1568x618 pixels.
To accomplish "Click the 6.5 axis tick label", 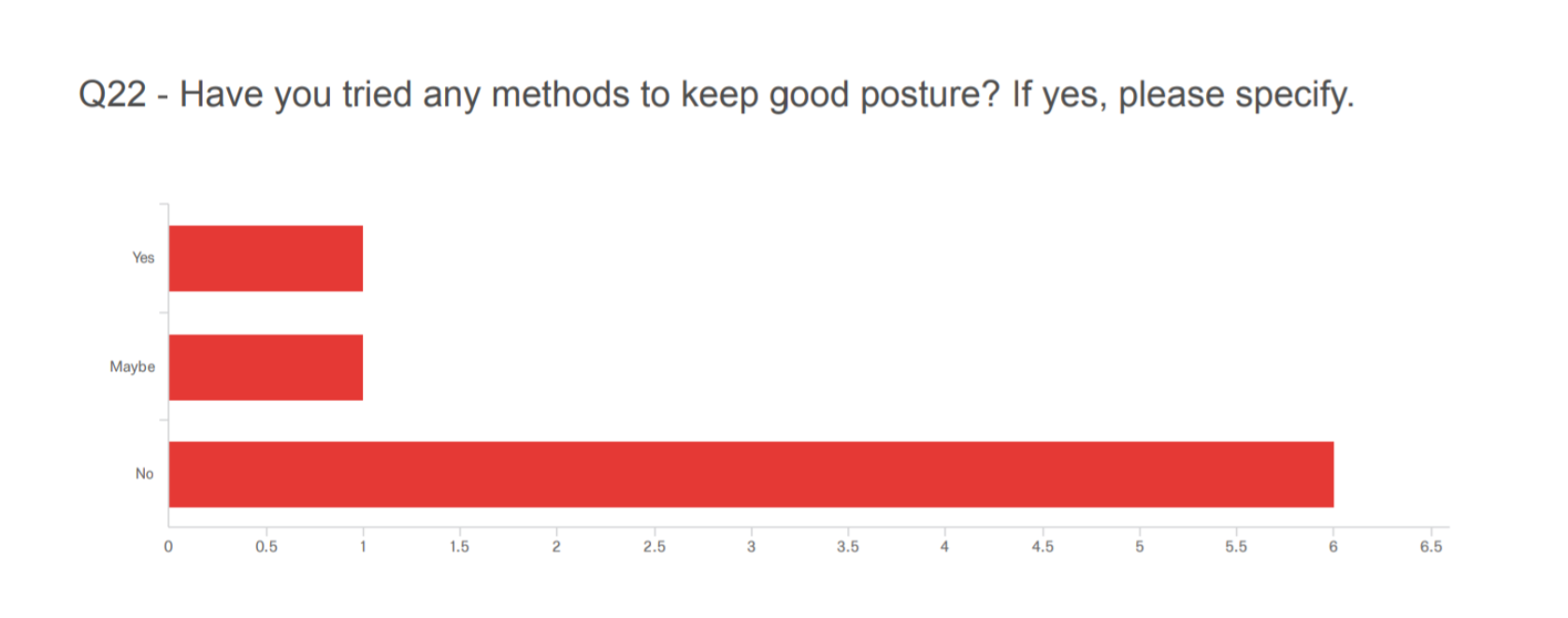I will click(1431, 547).
